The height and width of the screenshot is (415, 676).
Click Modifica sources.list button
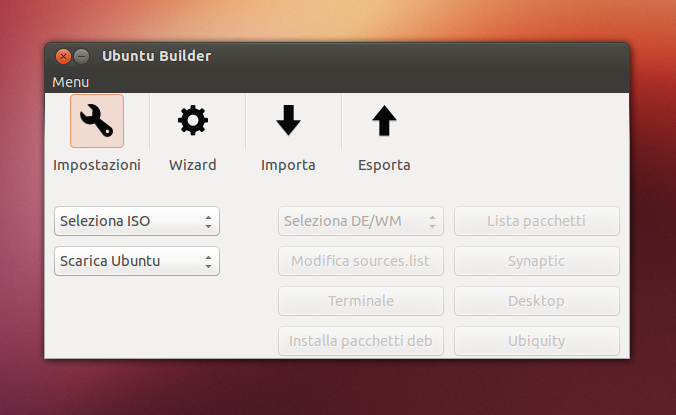click(361, 261)
